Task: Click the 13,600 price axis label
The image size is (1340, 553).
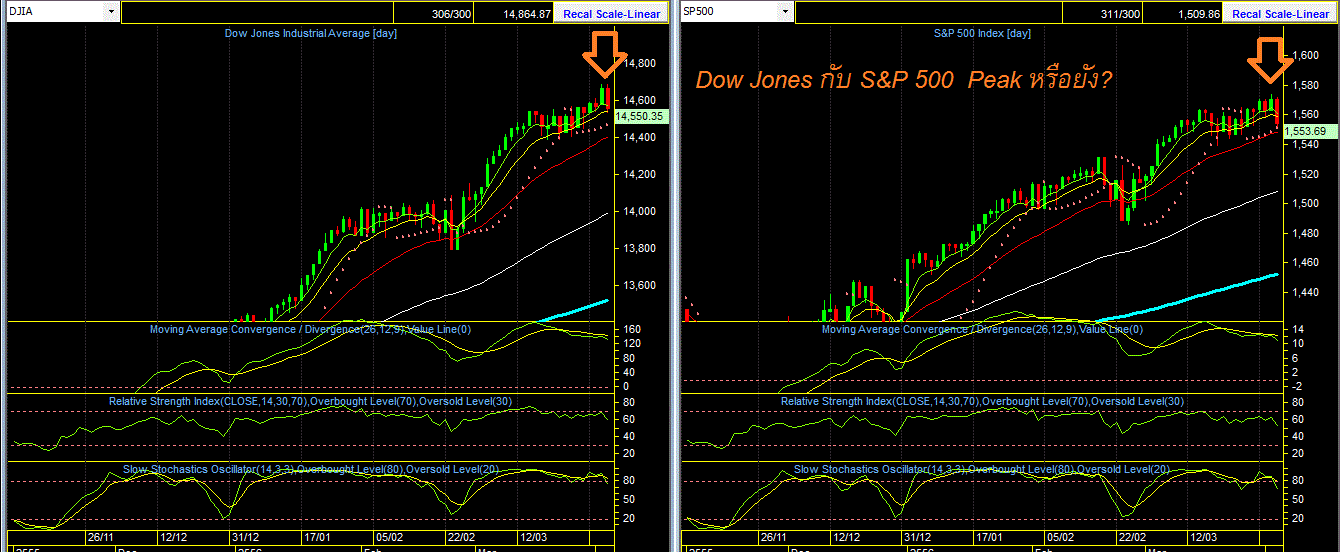Action: point(638,285)
